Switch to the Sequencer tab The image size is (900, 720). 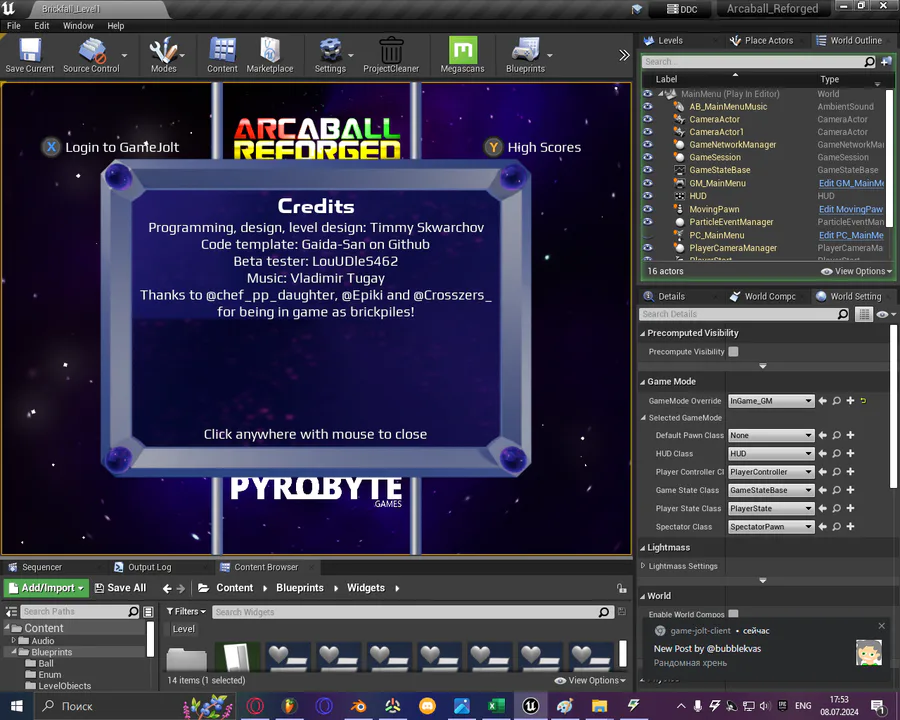coord(42,567)
